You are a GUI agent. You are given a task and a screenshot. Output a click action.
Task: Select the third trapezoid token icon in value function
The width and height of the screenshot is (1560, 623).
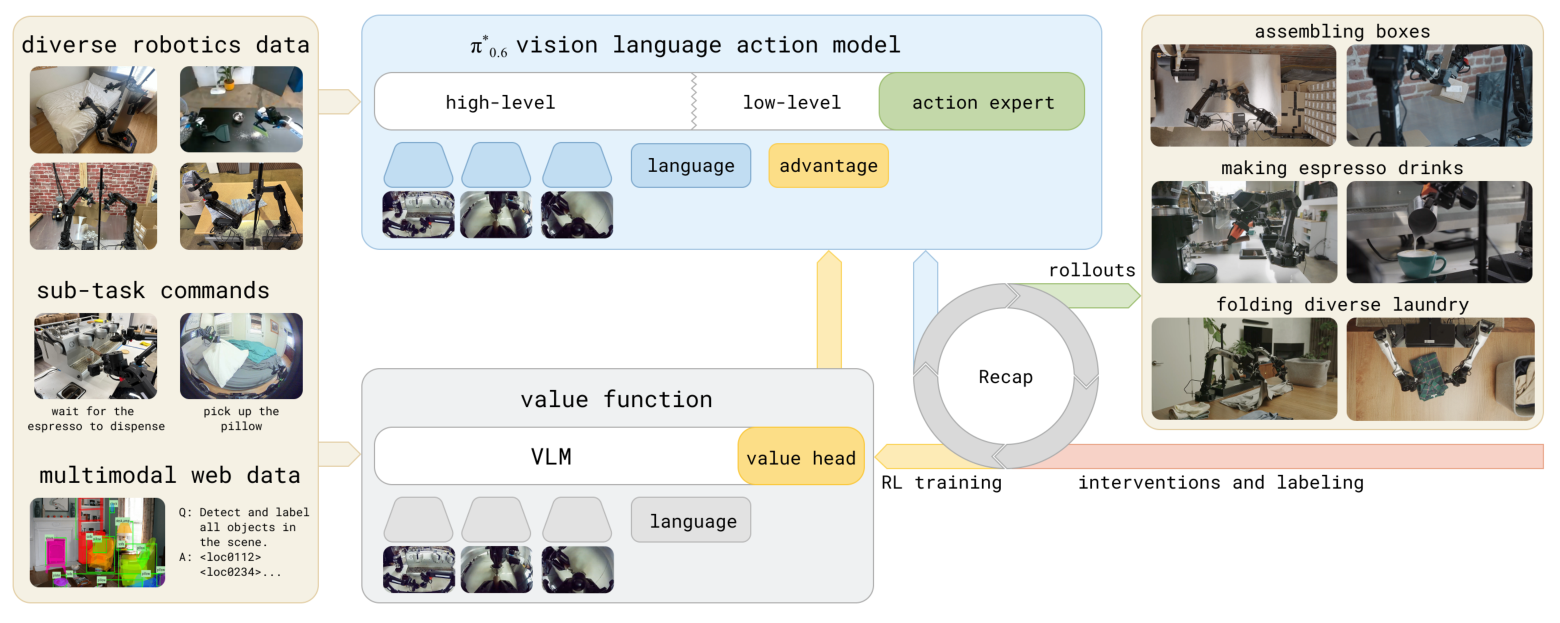(577, 519)
